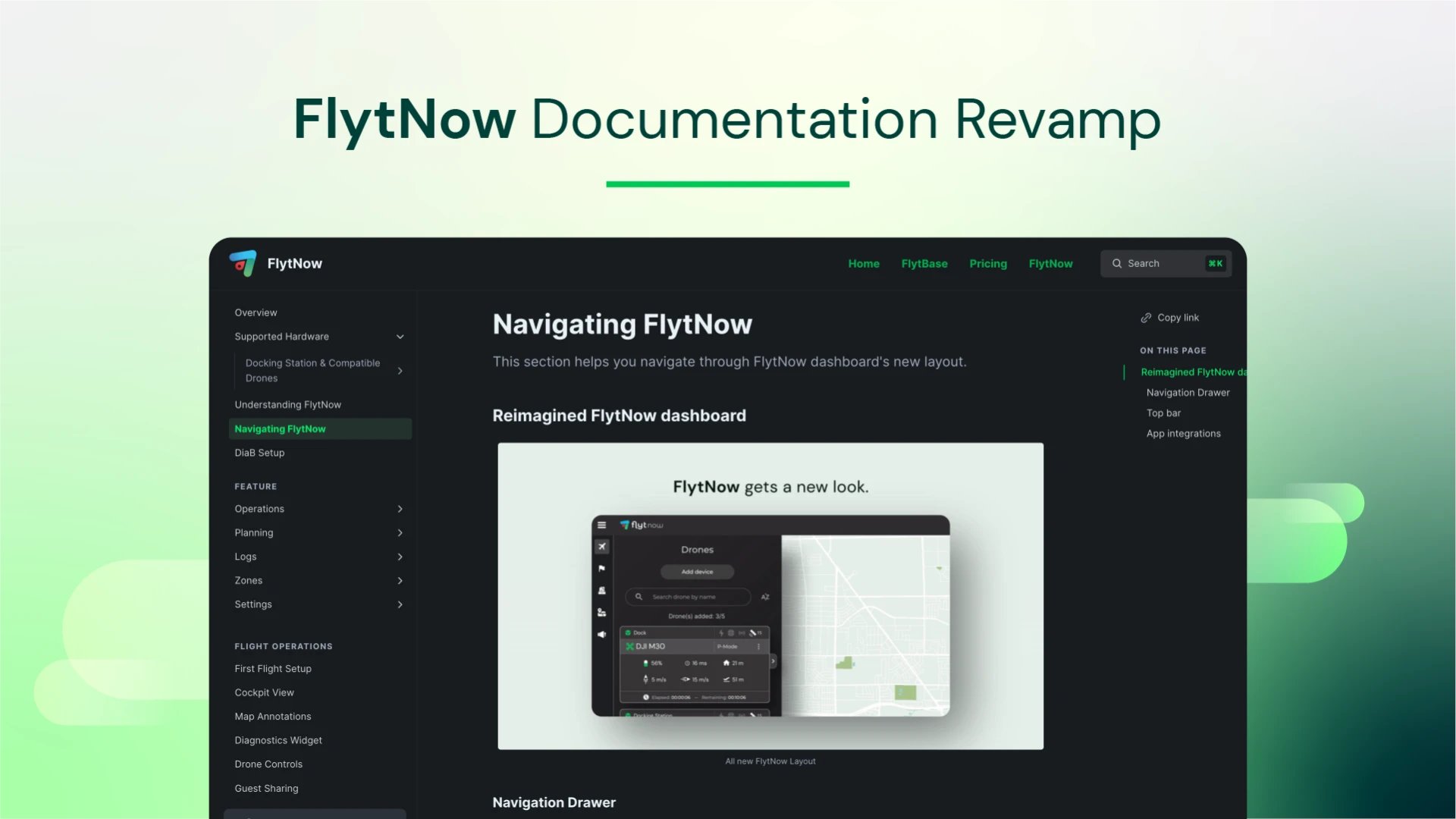This screenshot has height=819, width=1456.
Task: Open Map Annotations page
Action: pyautogui.click(x=273, y=717)
